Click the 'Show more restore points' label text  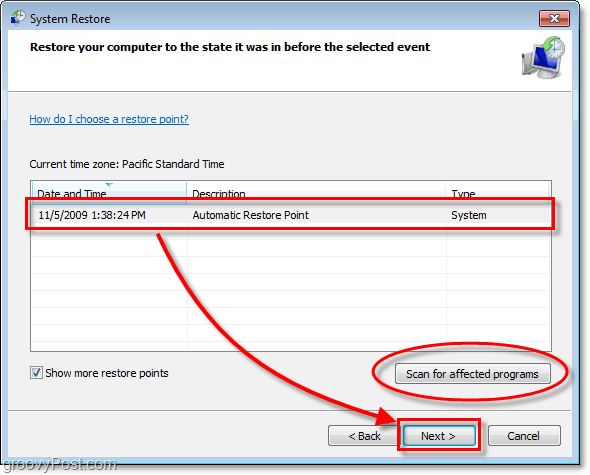107,373
